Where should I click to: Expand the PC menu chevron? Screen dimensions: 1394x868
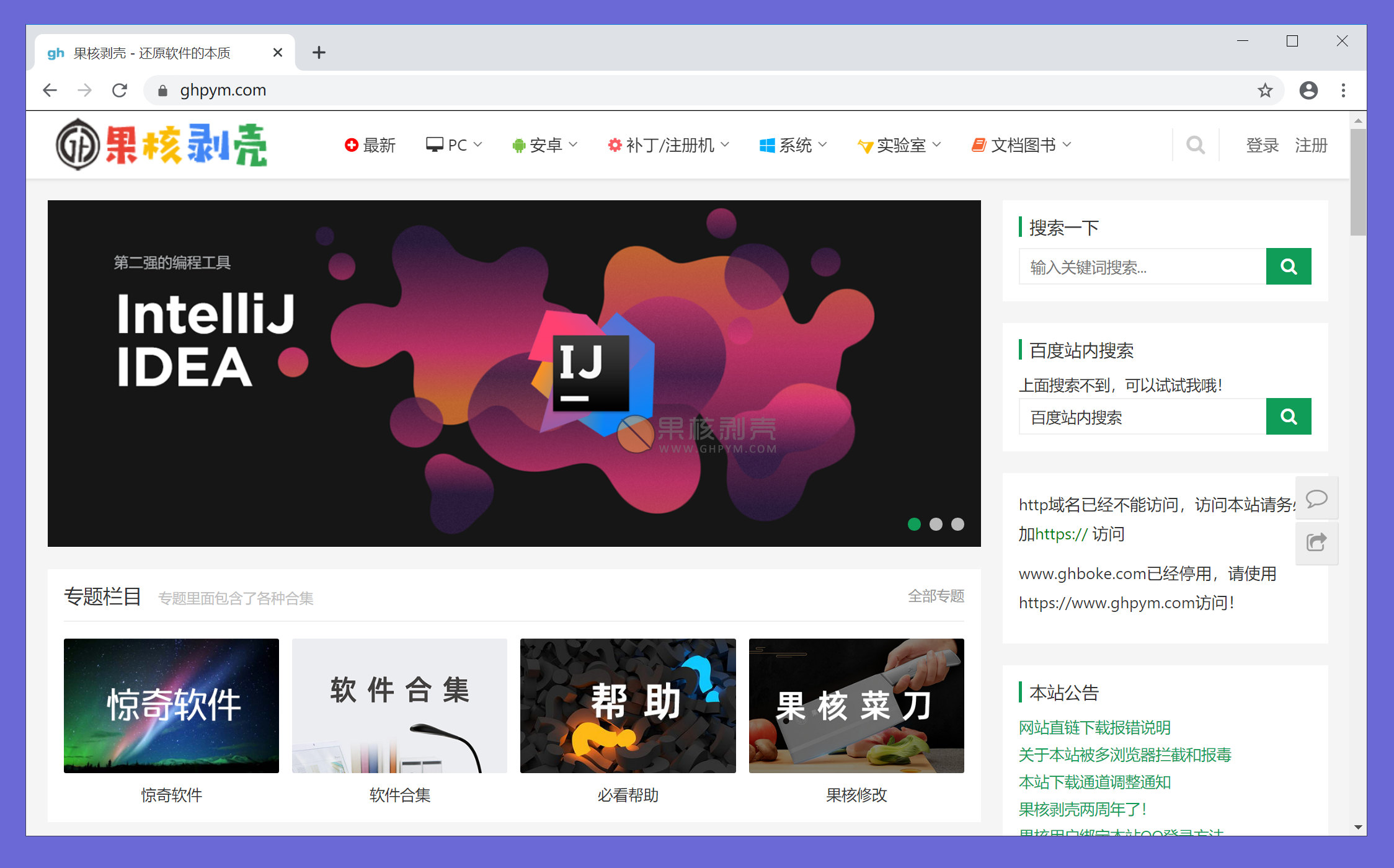coord(477,144)
